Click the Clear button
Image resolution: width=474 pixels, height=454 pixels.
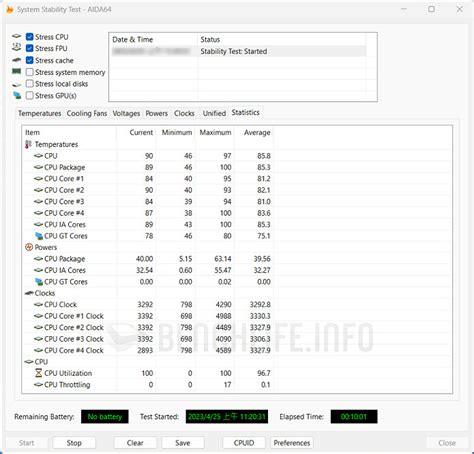pos(135,443)
